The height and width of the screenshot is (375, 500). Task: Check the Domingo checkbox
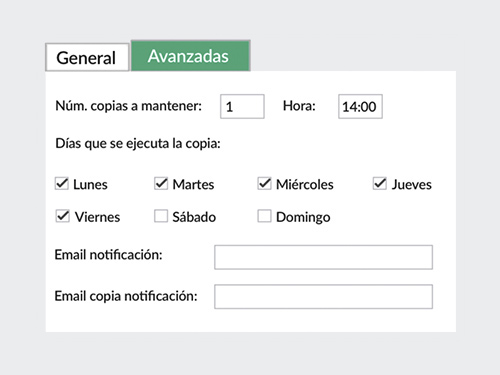[264, 216]
